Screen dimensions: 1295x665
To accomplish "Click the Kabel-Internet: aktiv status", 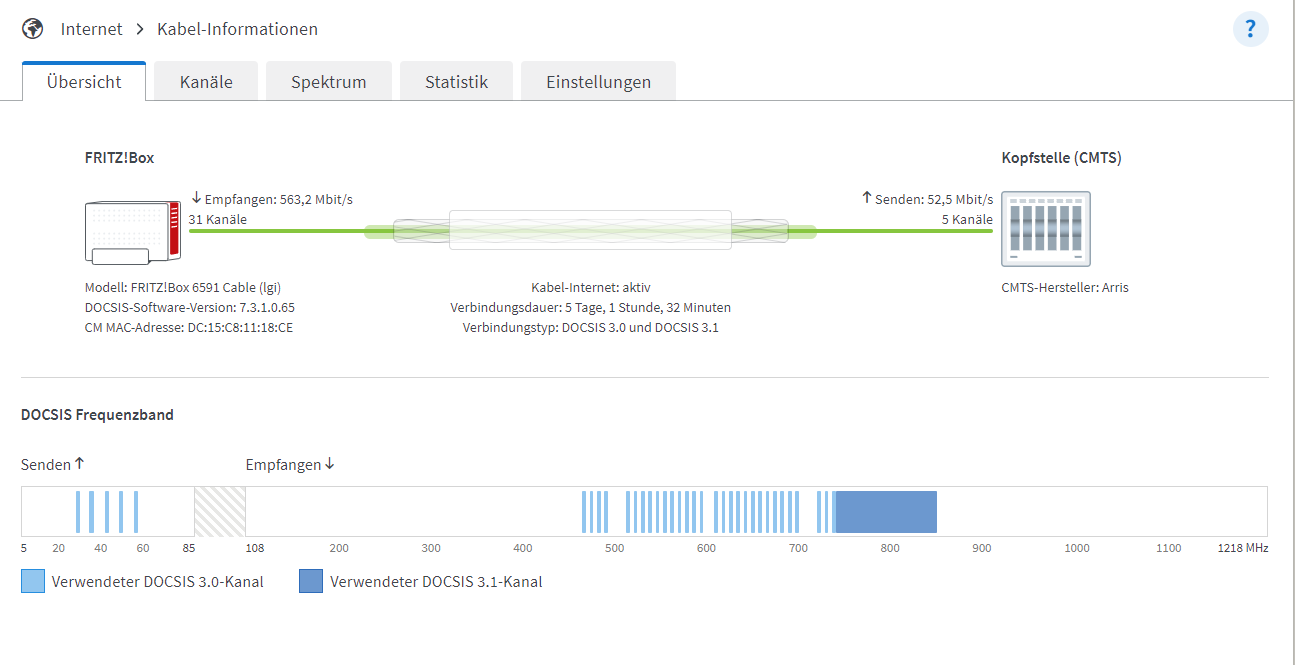I will point(590,287).
